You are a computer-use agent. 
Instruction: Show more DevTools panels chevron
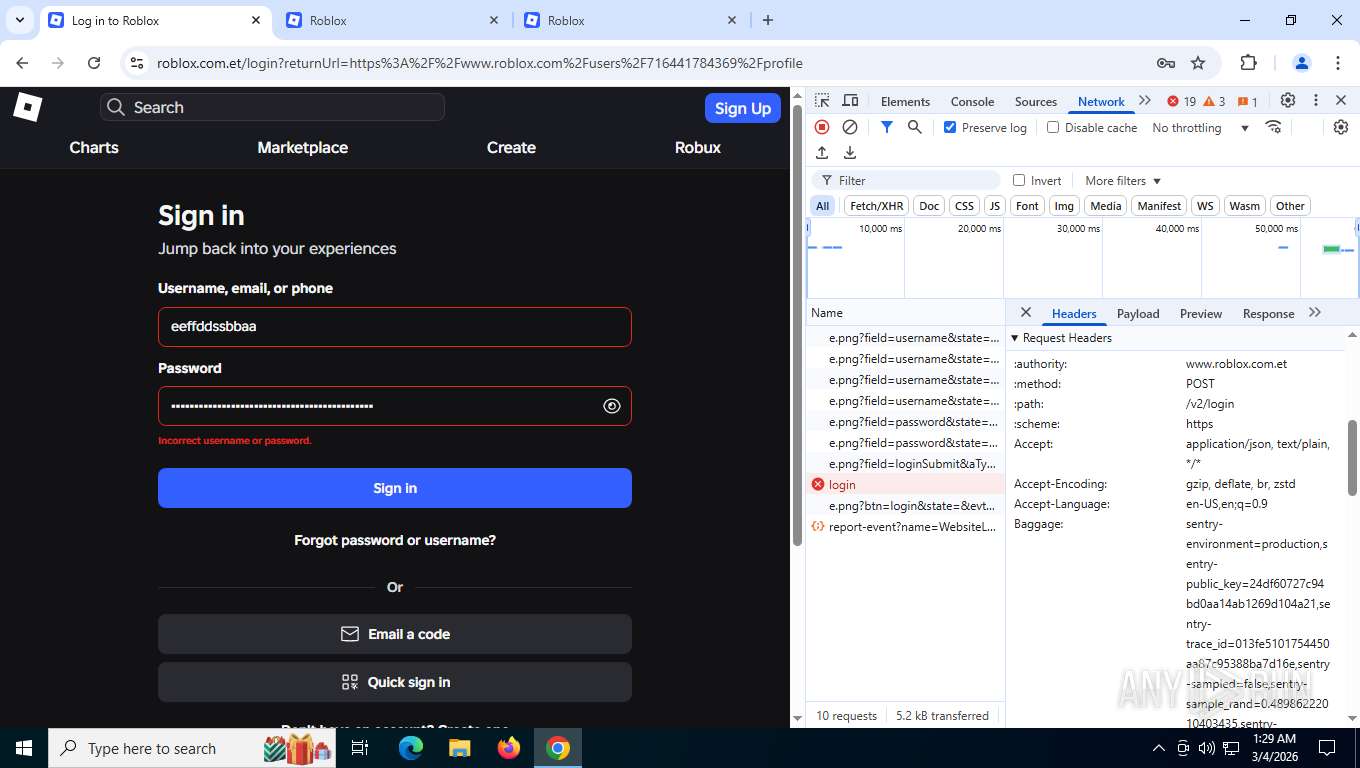coord(1145,101)
